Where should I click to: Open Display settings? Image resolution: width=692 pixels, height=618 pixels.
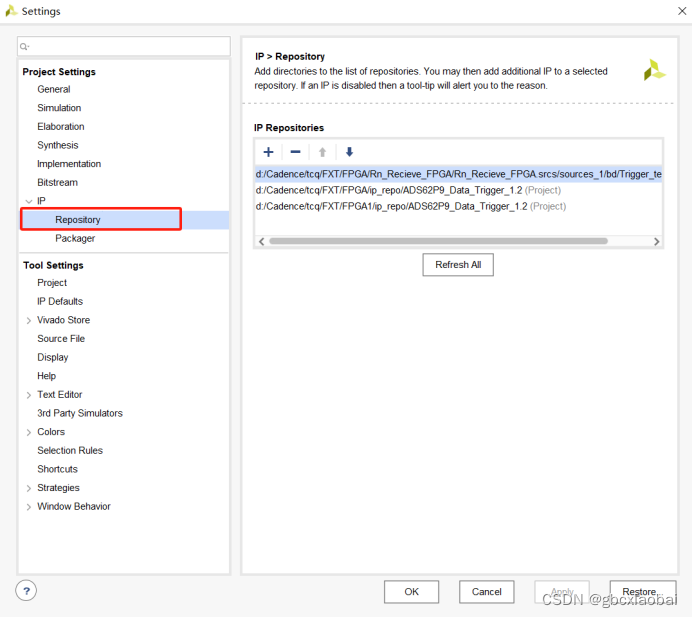(x=53, y=357)
